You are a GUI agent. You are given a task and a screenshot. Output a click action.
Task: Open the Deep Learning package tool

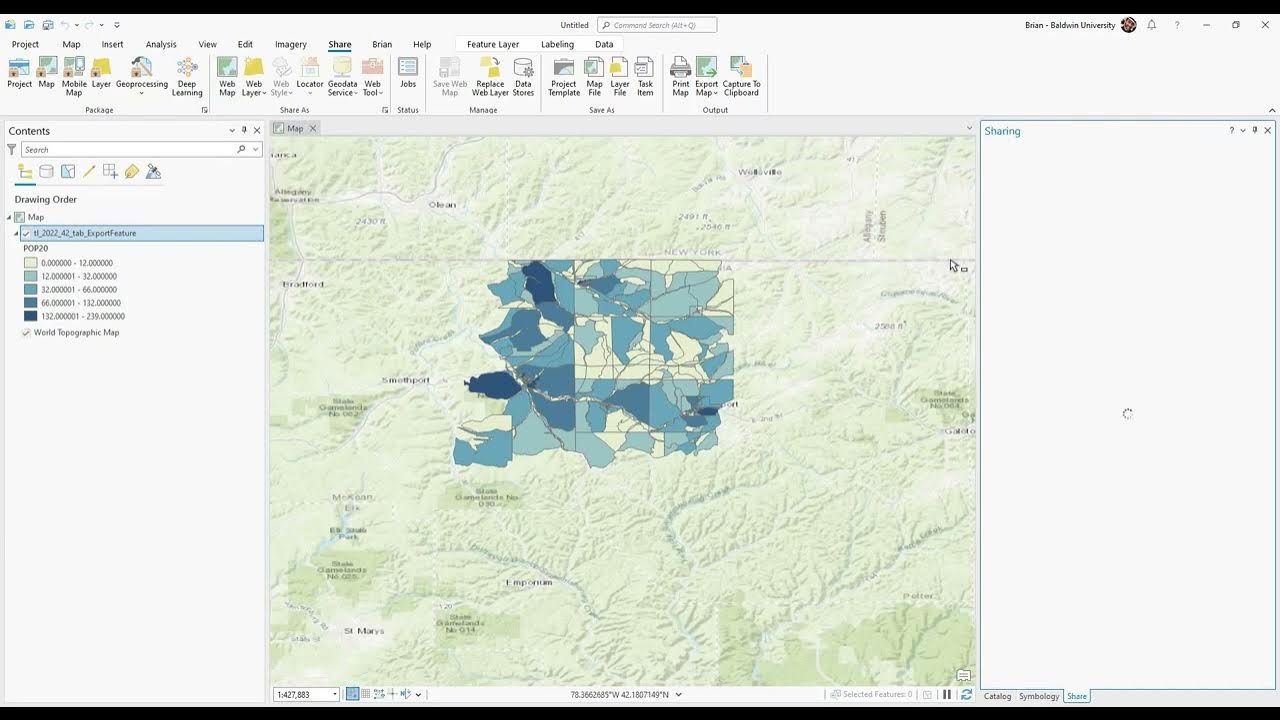point(187,77)
